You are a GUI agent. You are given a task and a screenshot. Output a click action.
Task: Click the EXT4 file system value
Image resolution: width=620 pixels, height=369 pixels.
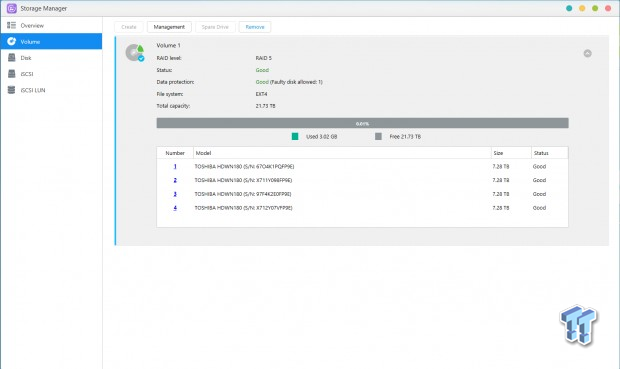point(261,94)
